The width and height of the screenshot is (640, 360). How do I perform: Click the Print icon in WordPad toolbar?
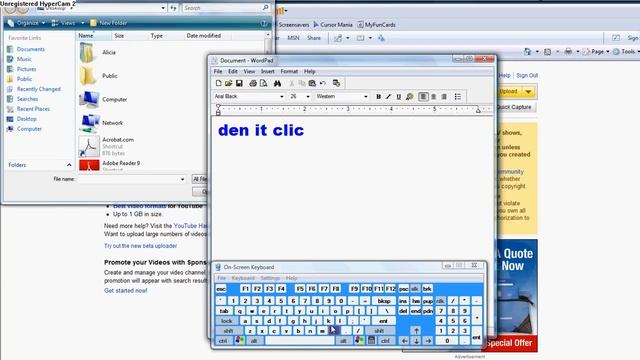click(253, 83)
